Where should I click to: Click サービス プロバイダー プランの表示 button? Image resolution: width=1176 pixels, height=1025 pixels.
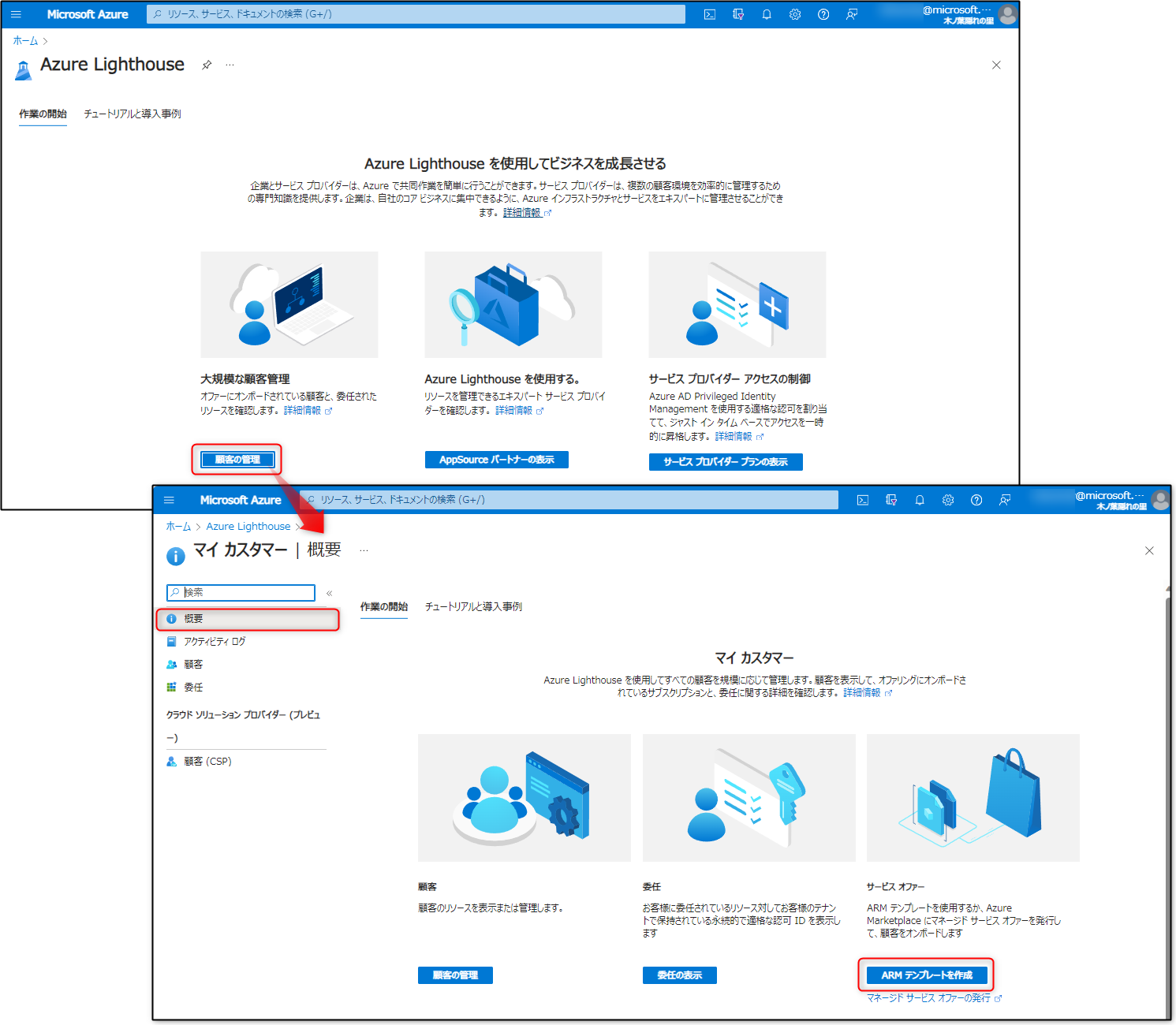[726, 462]
